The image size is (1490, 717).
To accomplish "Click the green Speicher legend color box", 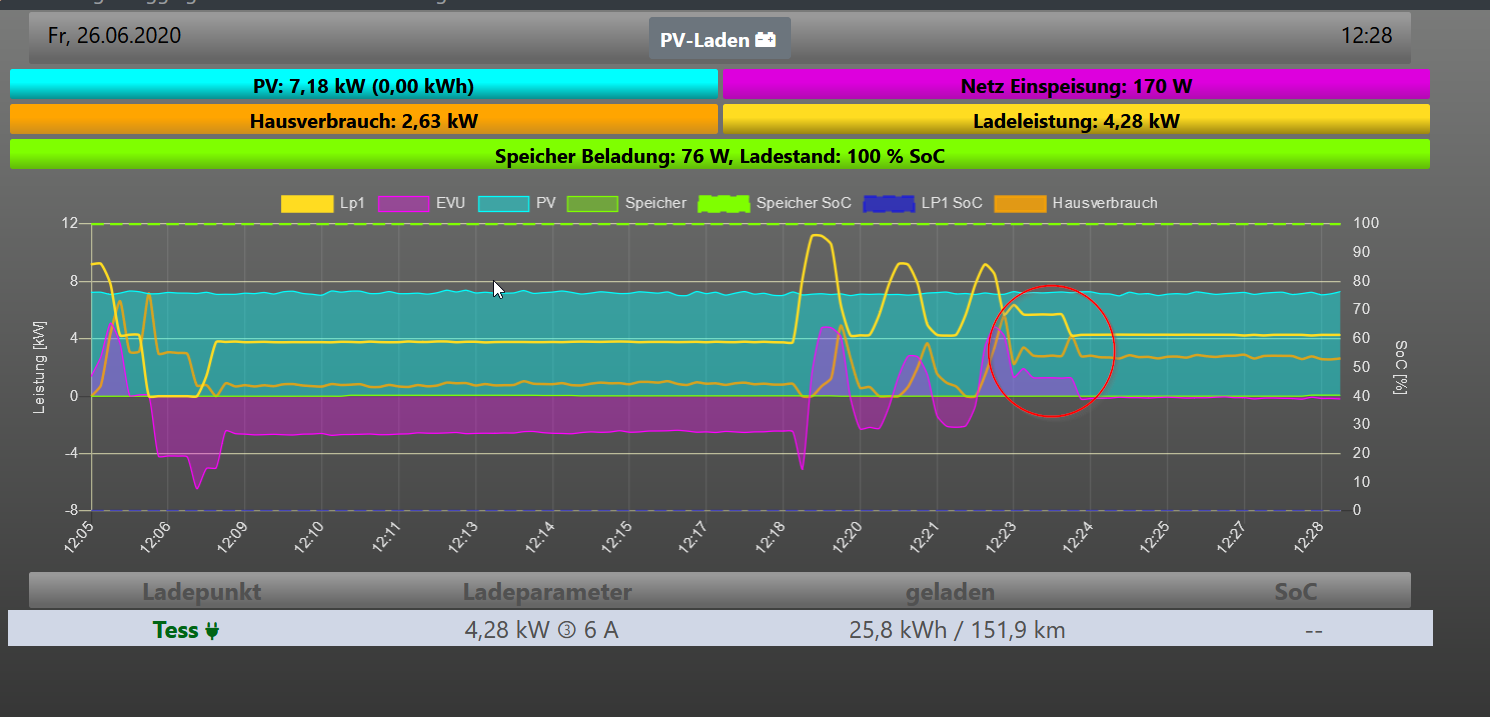I will coord(592,203).
